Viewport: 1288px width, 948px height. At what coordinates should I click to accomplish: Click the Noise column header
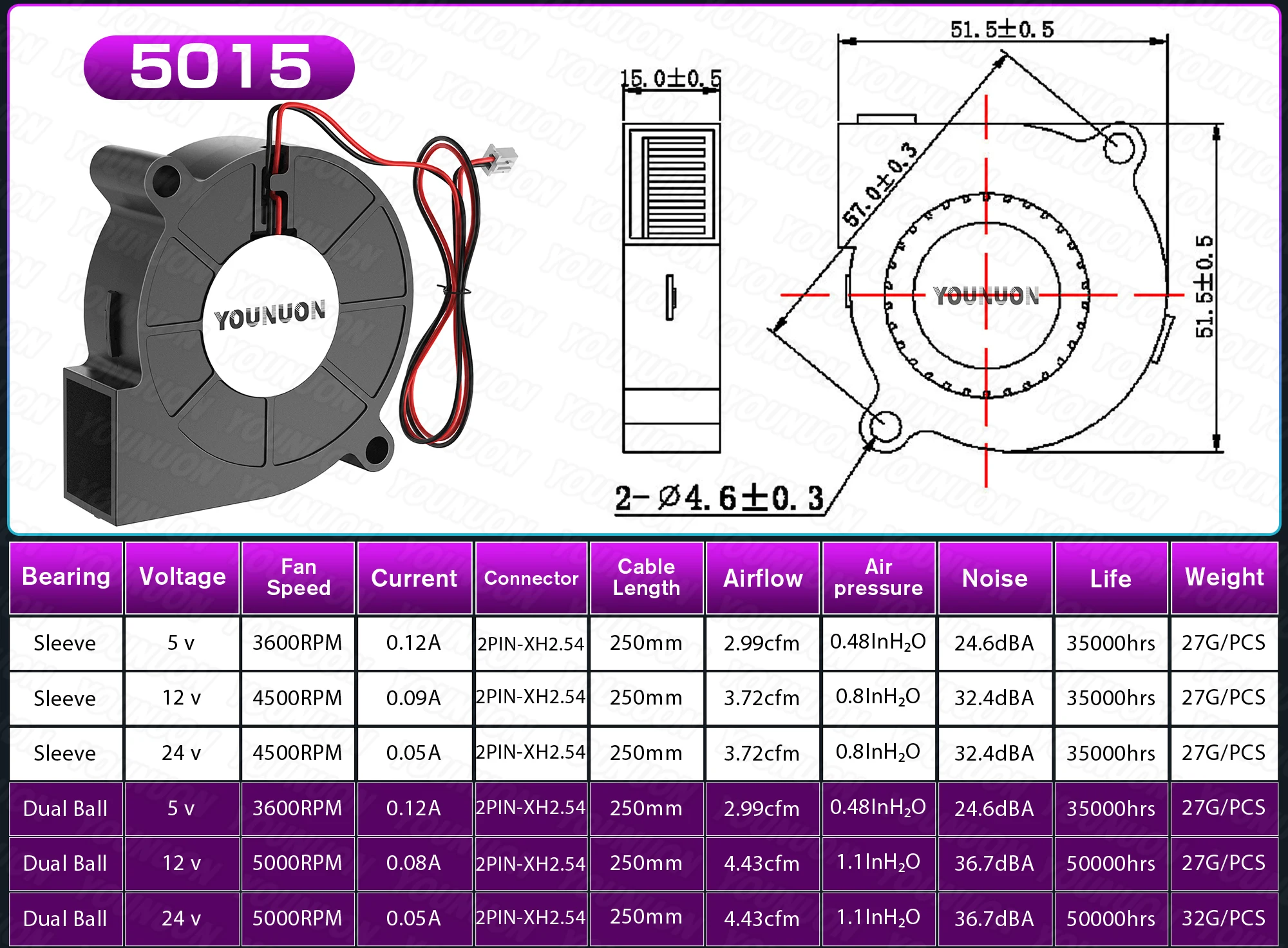[994, 578]
